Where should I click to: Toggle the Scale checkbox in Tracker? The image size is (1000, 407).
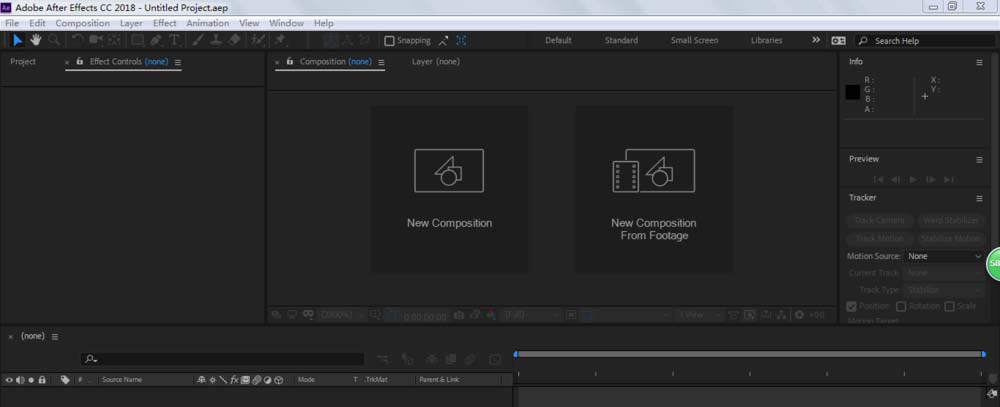click(x=950, y=306)
